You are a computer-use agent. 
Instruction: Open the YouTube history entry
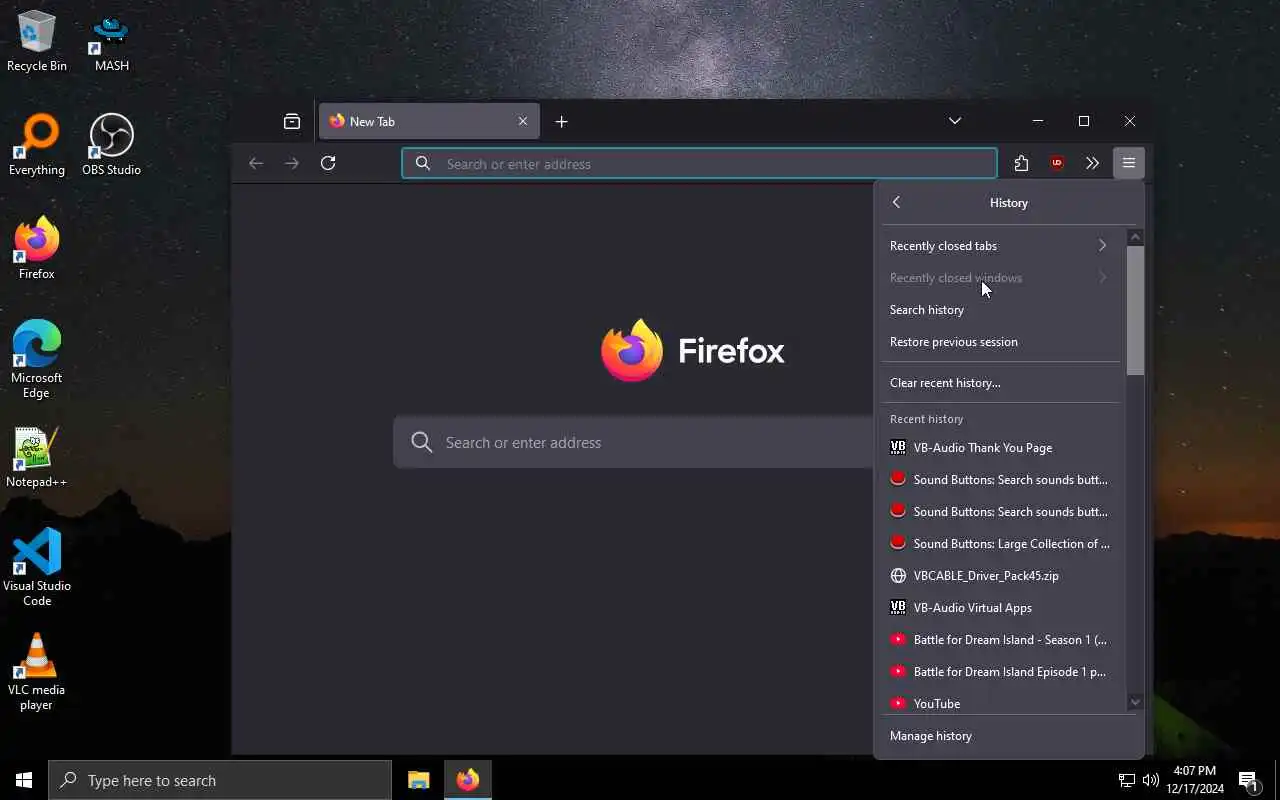point(1001,703)
